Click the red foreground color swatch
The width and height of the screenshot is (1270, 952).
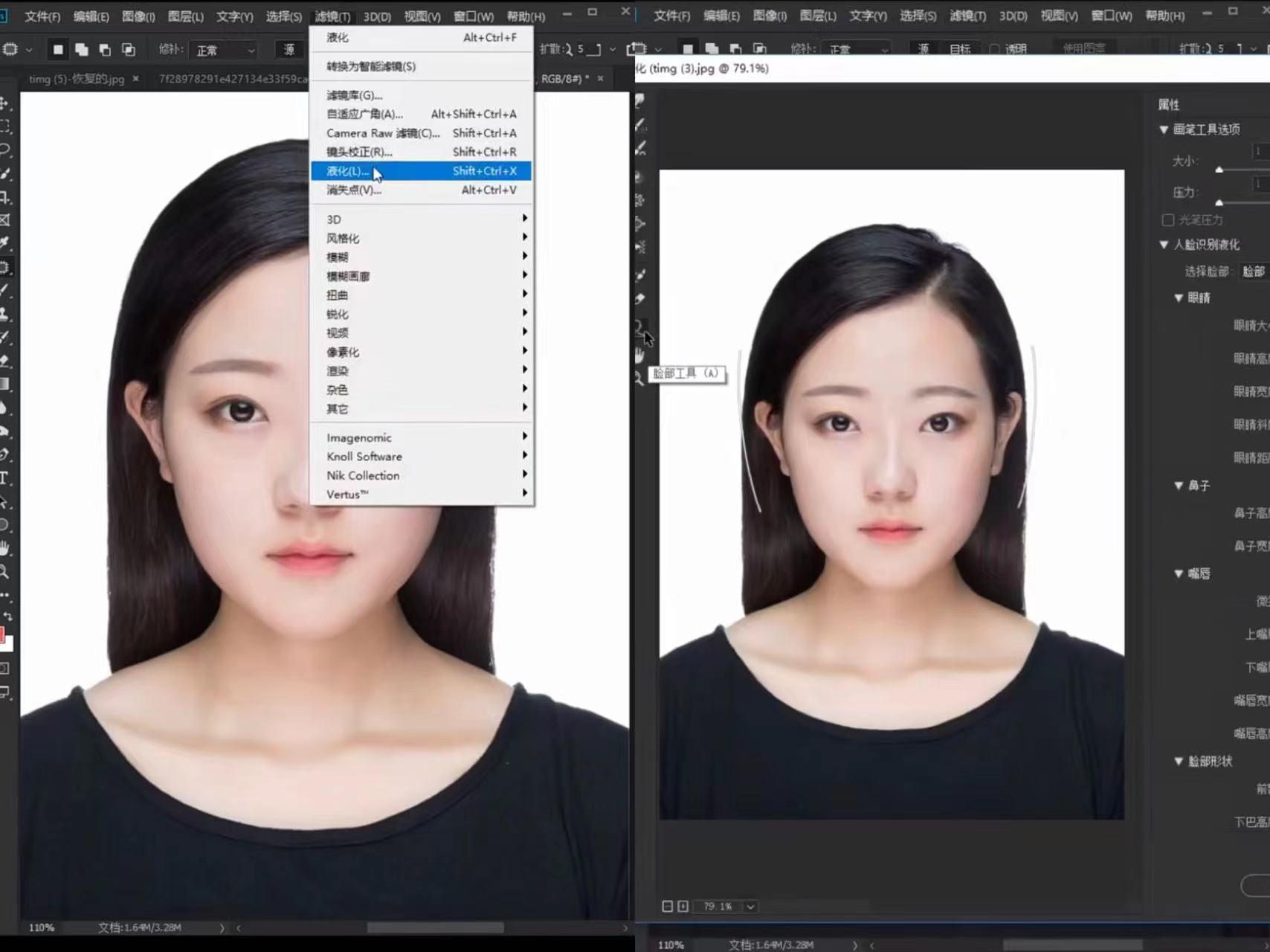point(2,634)
